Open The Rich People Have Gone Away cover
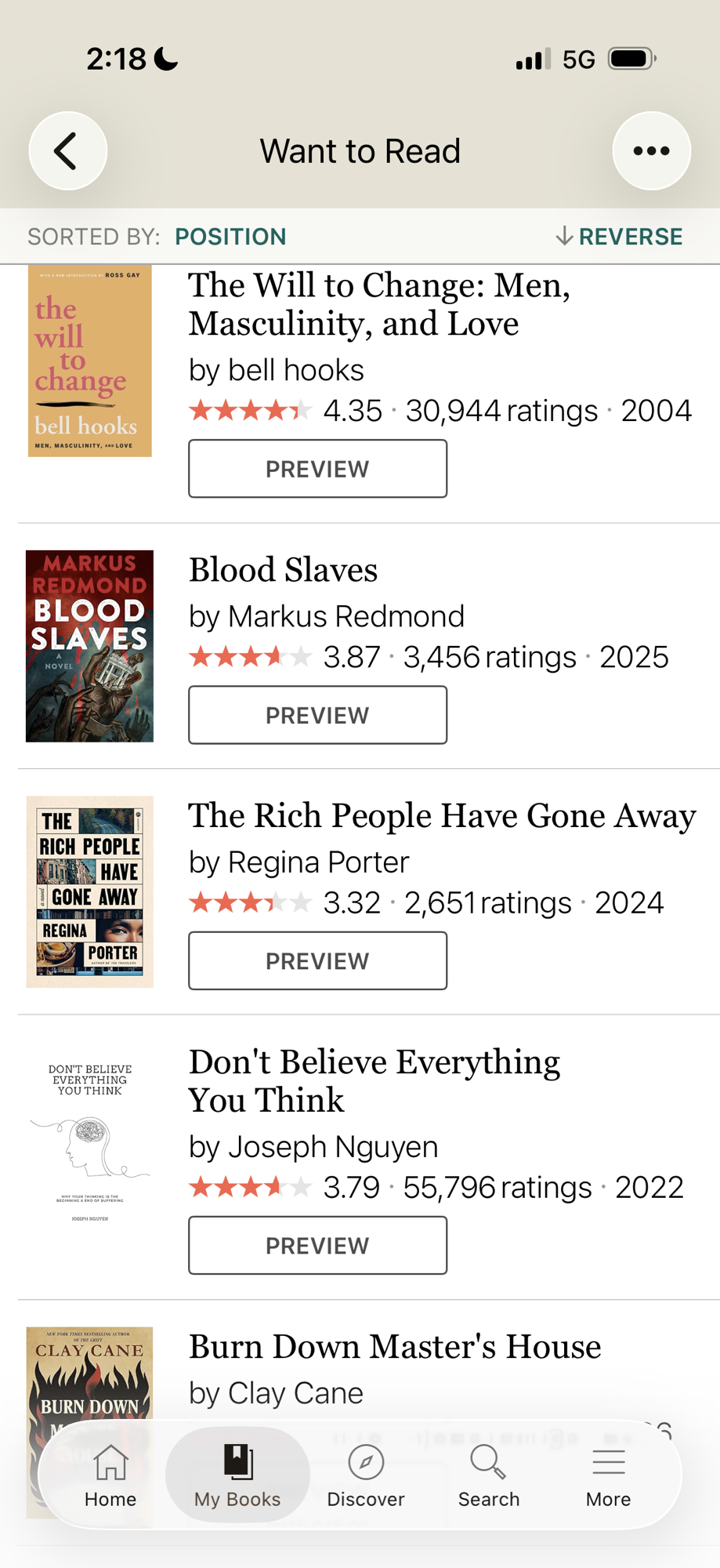 [89, 892]
